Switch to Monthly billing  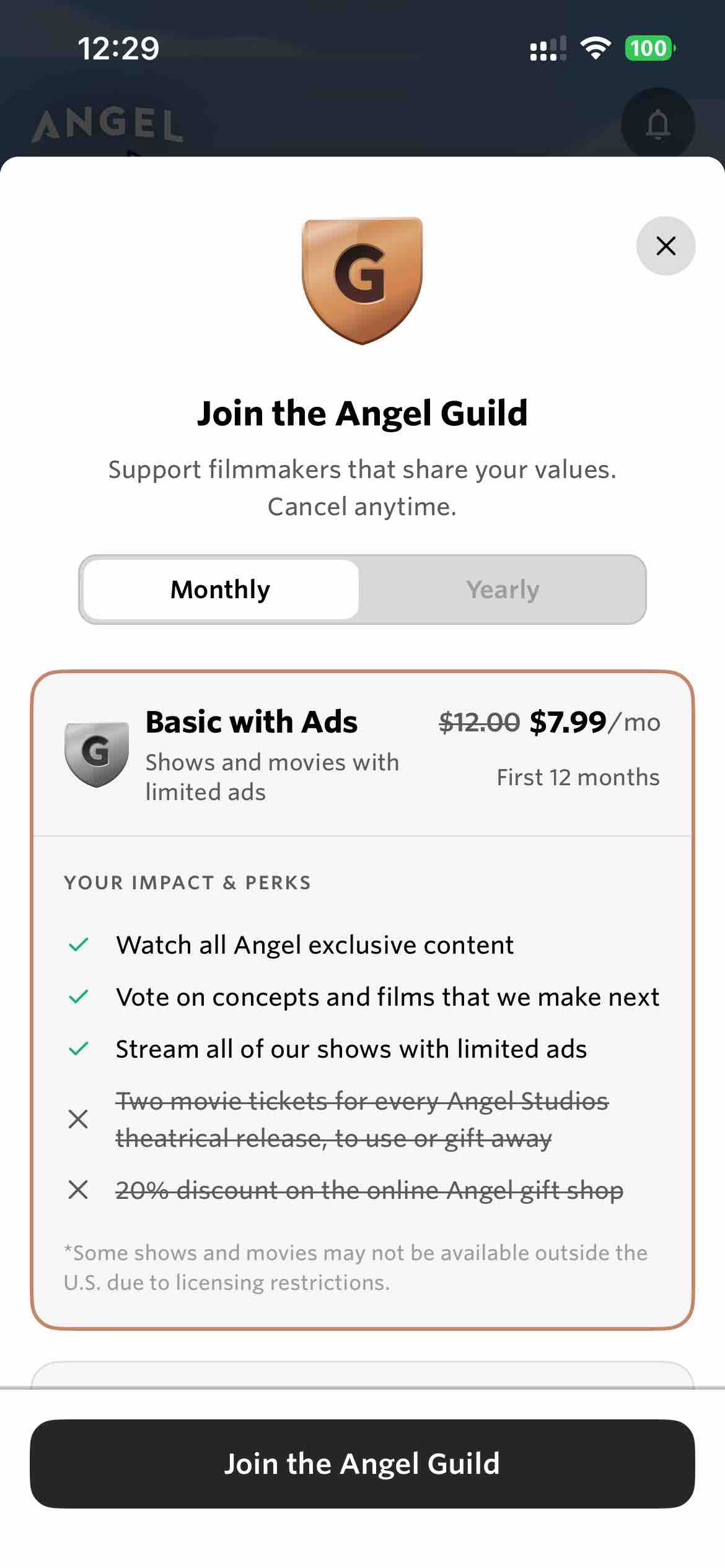221,590
